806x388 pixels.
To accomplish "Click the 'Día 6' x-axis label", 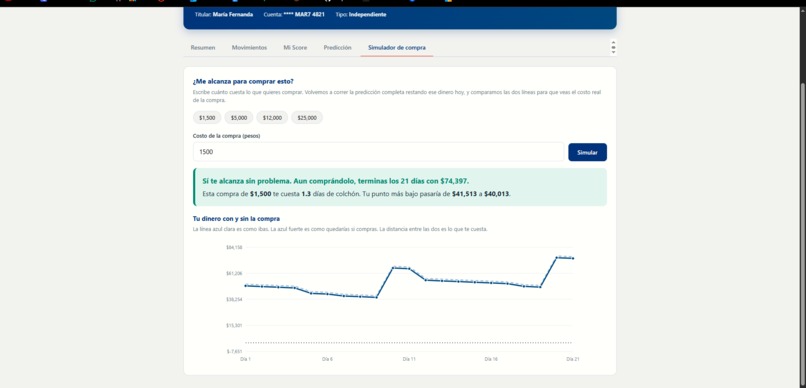I will [x=327, y=359].
